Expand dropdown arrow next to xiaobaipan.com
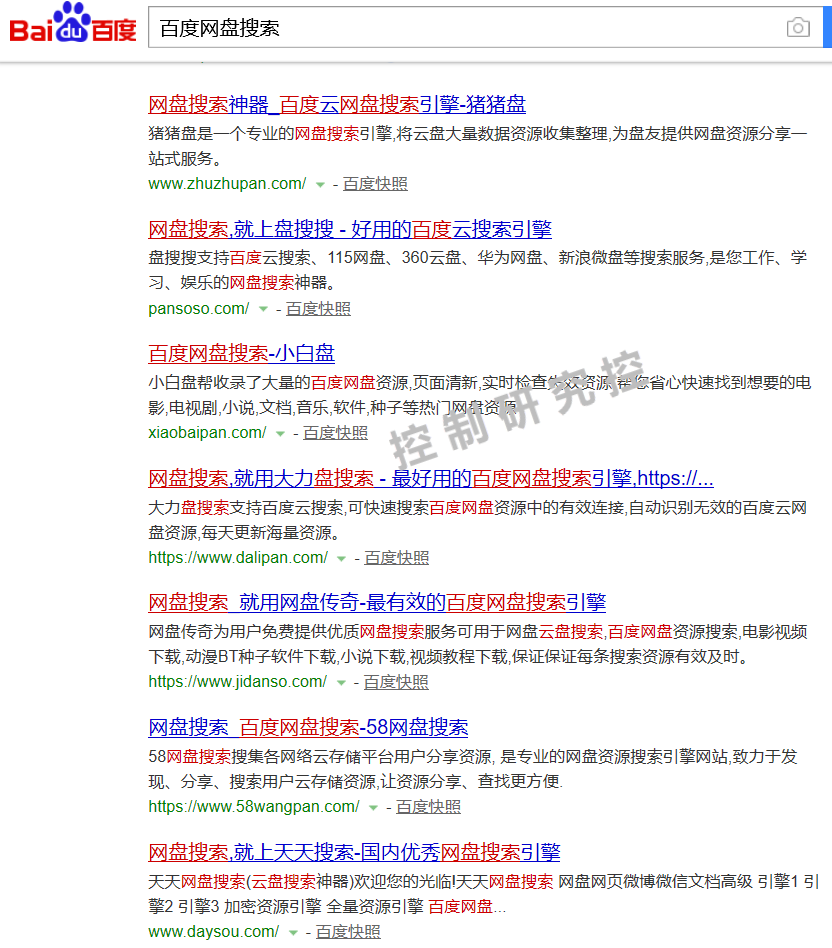832x948 pixels. tap(280, 434)
